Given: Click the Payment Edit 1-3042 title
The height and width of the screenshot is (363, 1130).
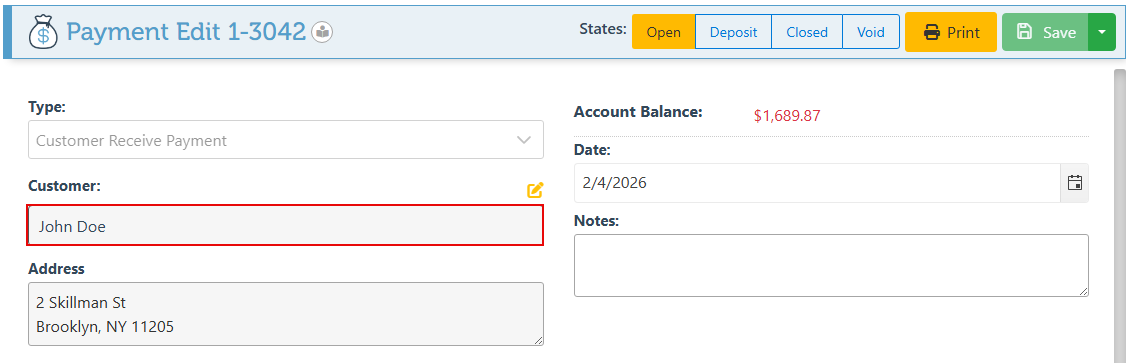Looking at the screenshot, I should pyautogui.click(x=187, y=32).
